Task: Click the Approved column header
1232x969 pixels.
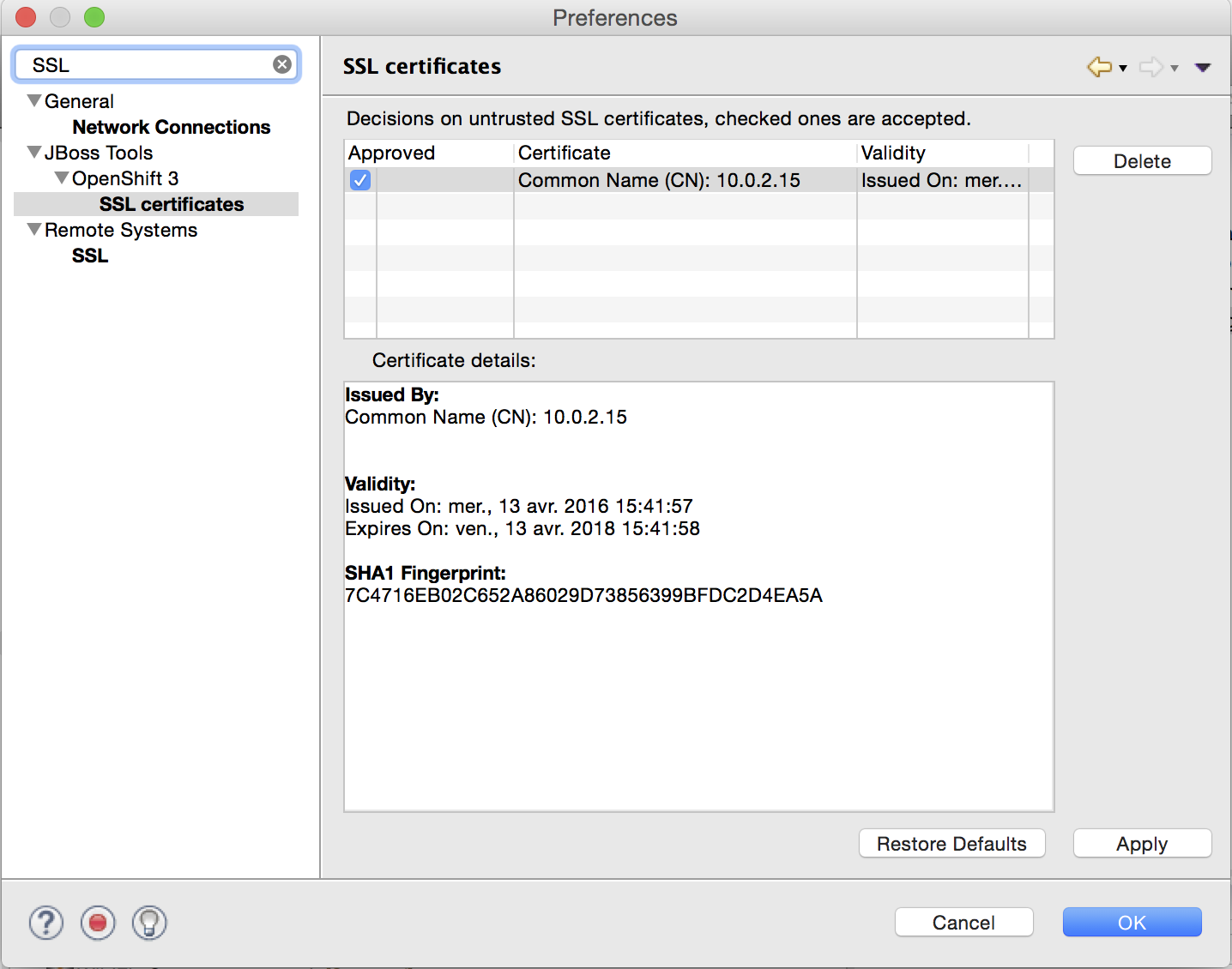Action: (429, 153)
